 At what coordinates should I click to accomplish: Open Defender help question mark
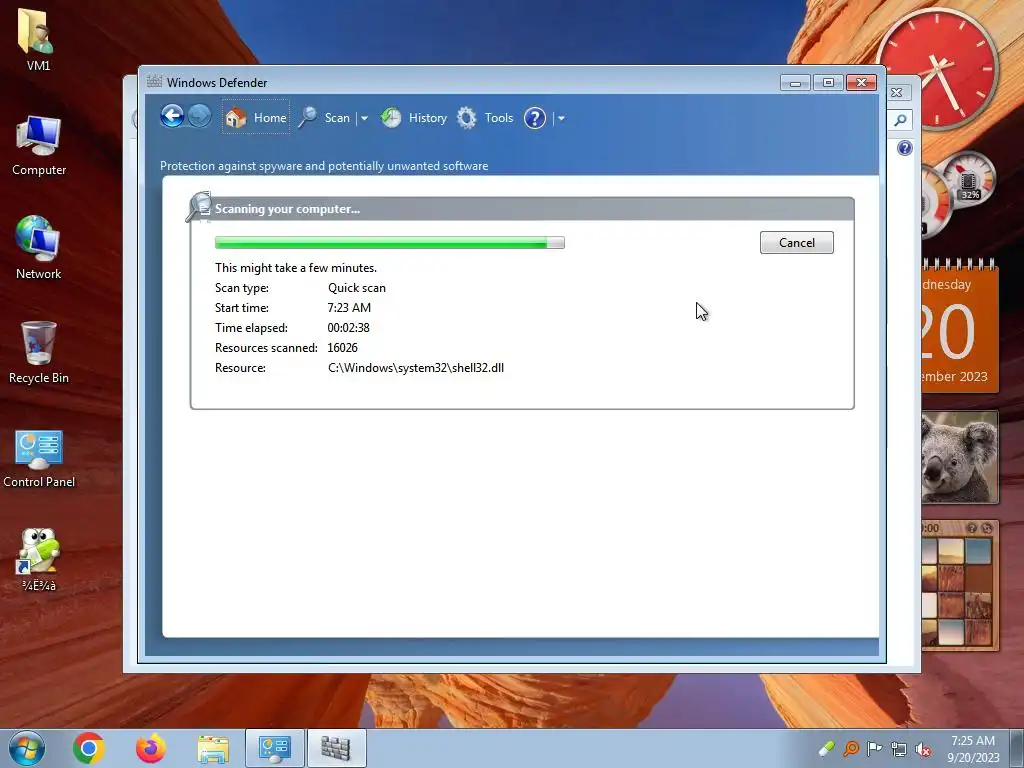click(x=534, y=118)
